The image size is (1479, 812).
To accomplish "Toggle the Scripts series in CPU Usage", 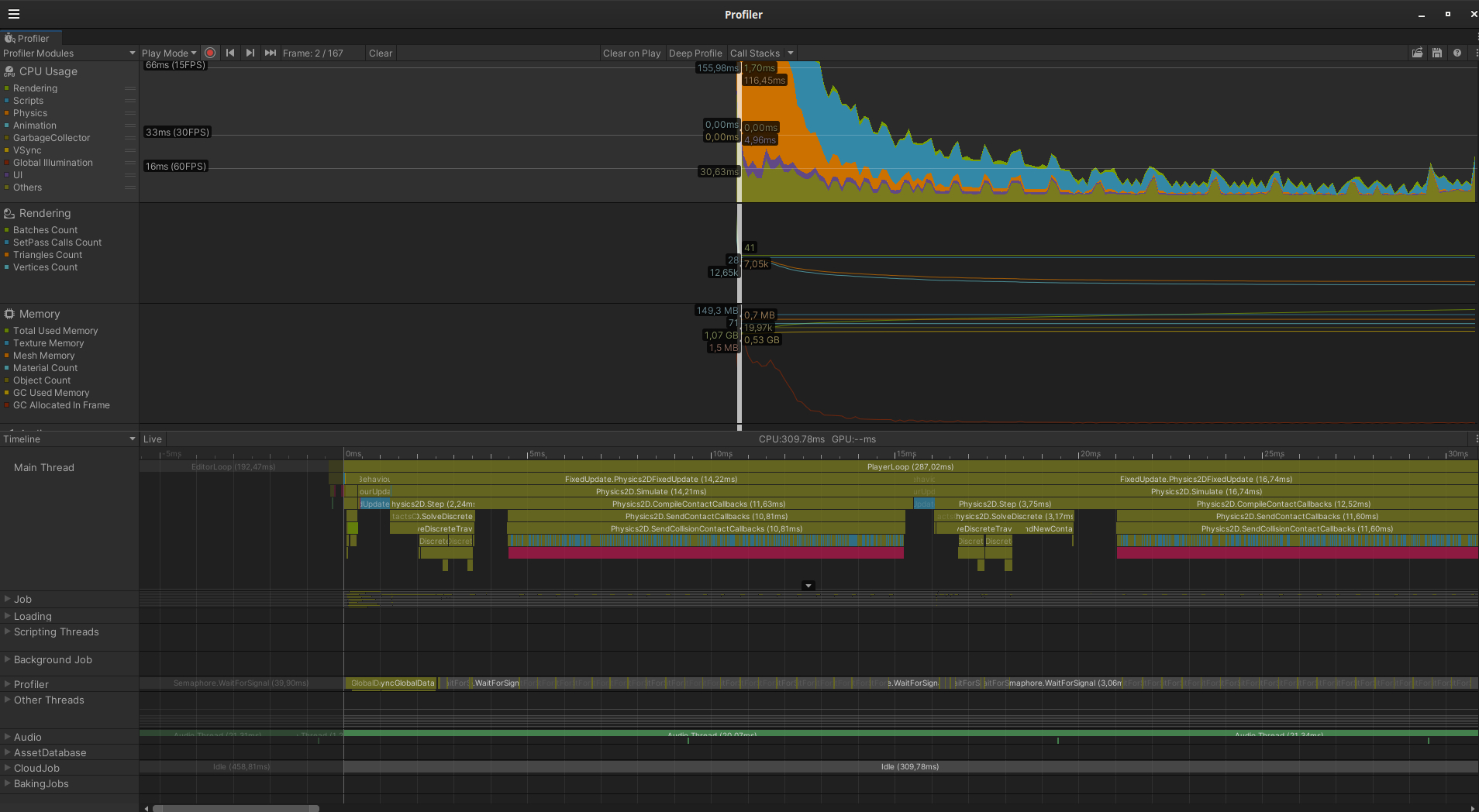I will 28,101.
